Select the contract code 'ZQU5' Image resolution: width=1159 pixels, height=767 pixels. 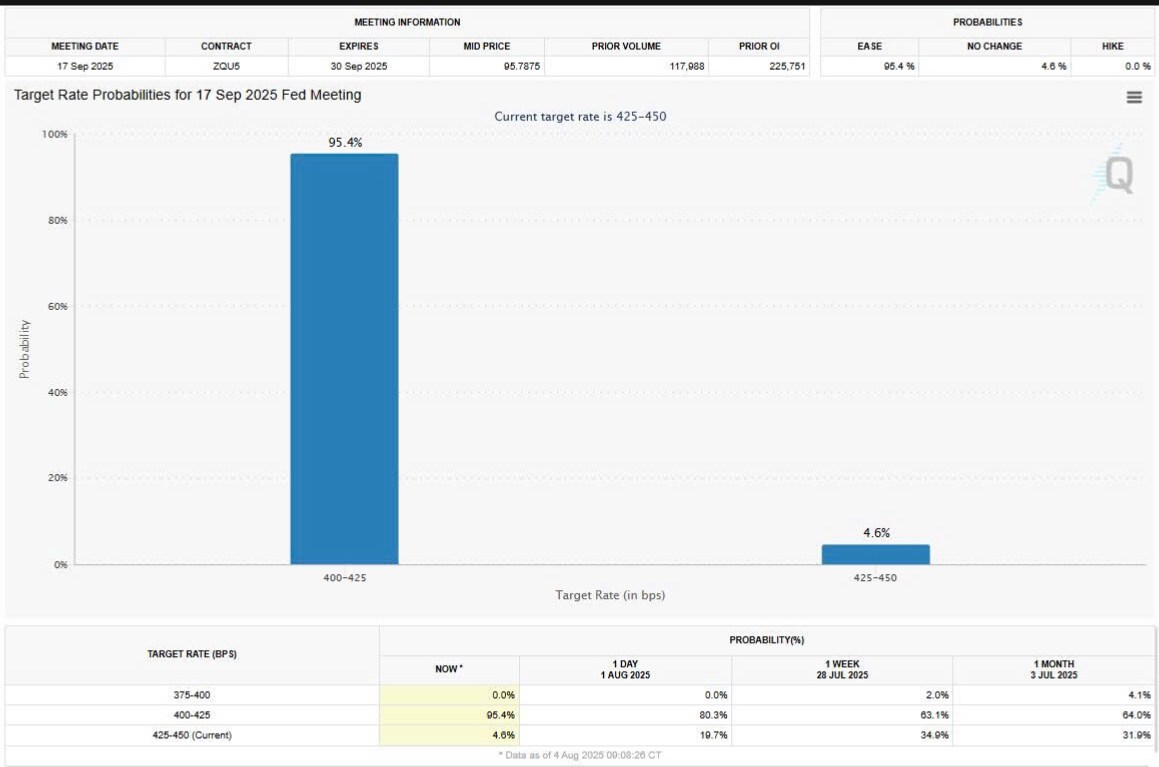[x=226, y=66]
